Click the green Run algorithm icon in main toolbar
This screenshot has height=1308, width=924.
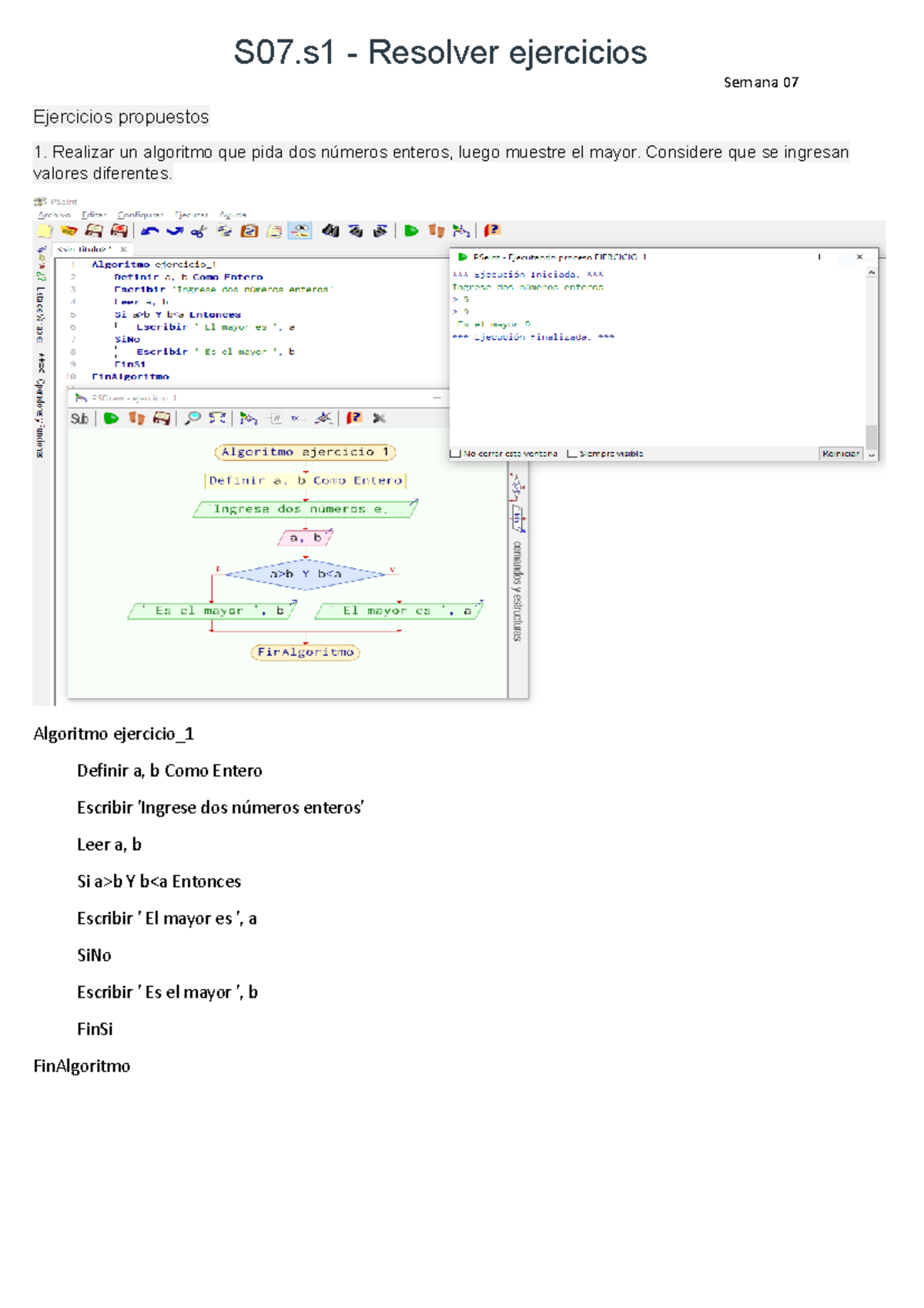[411, 230]
